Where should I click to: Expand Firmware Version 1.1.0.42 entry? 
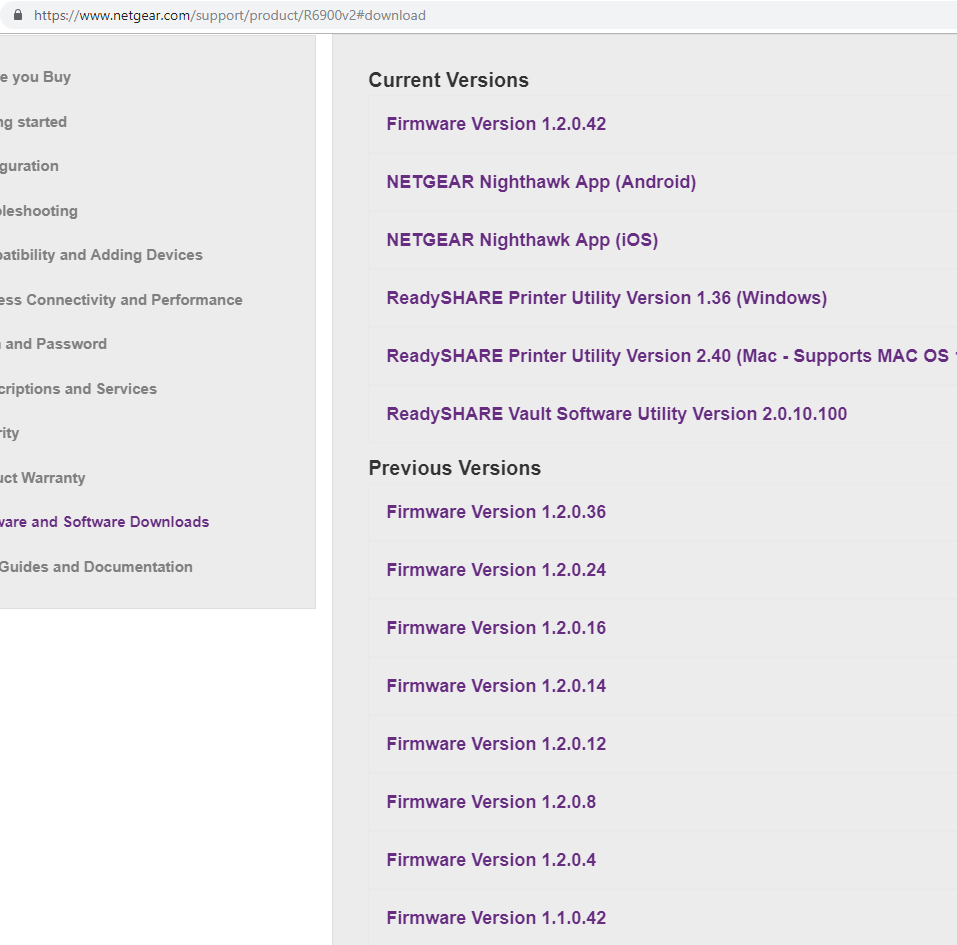(496, 918)
